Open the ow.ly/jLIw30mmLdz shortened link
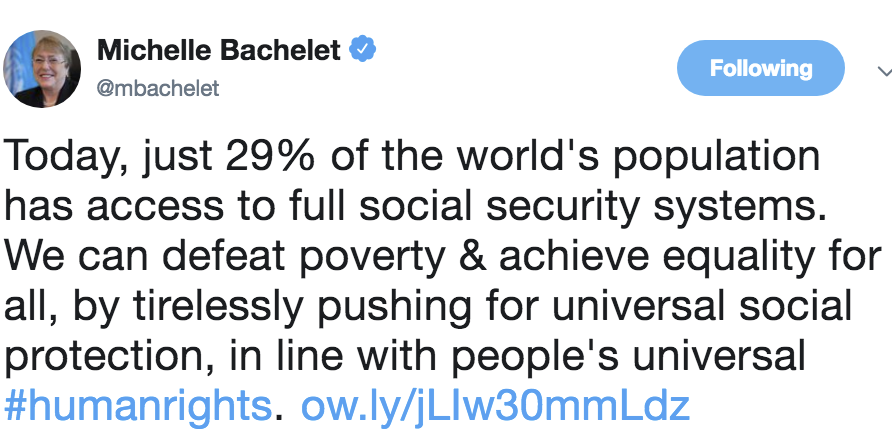This screenshot has height=446, width=892. [x=495, y=406]
